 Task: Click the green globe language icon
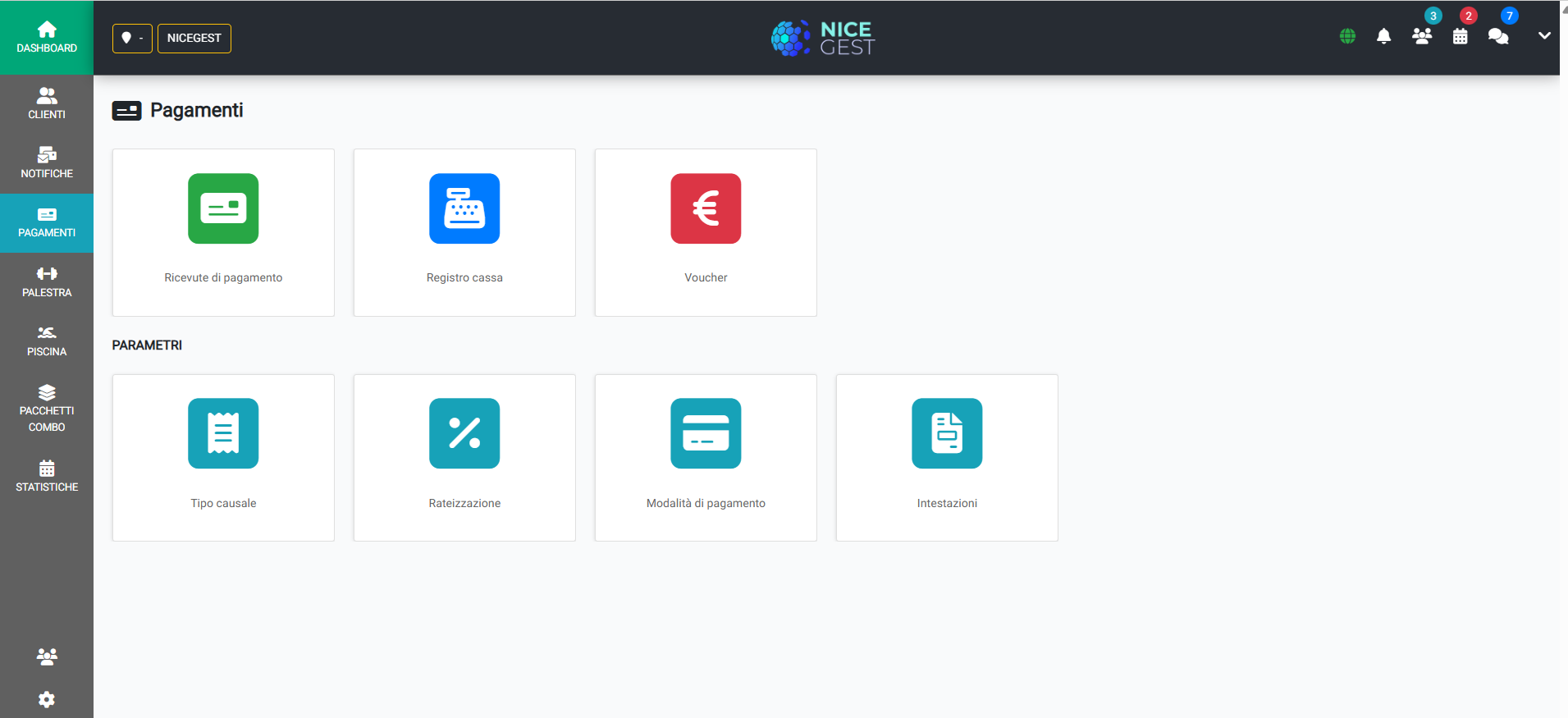point(1347,36)
